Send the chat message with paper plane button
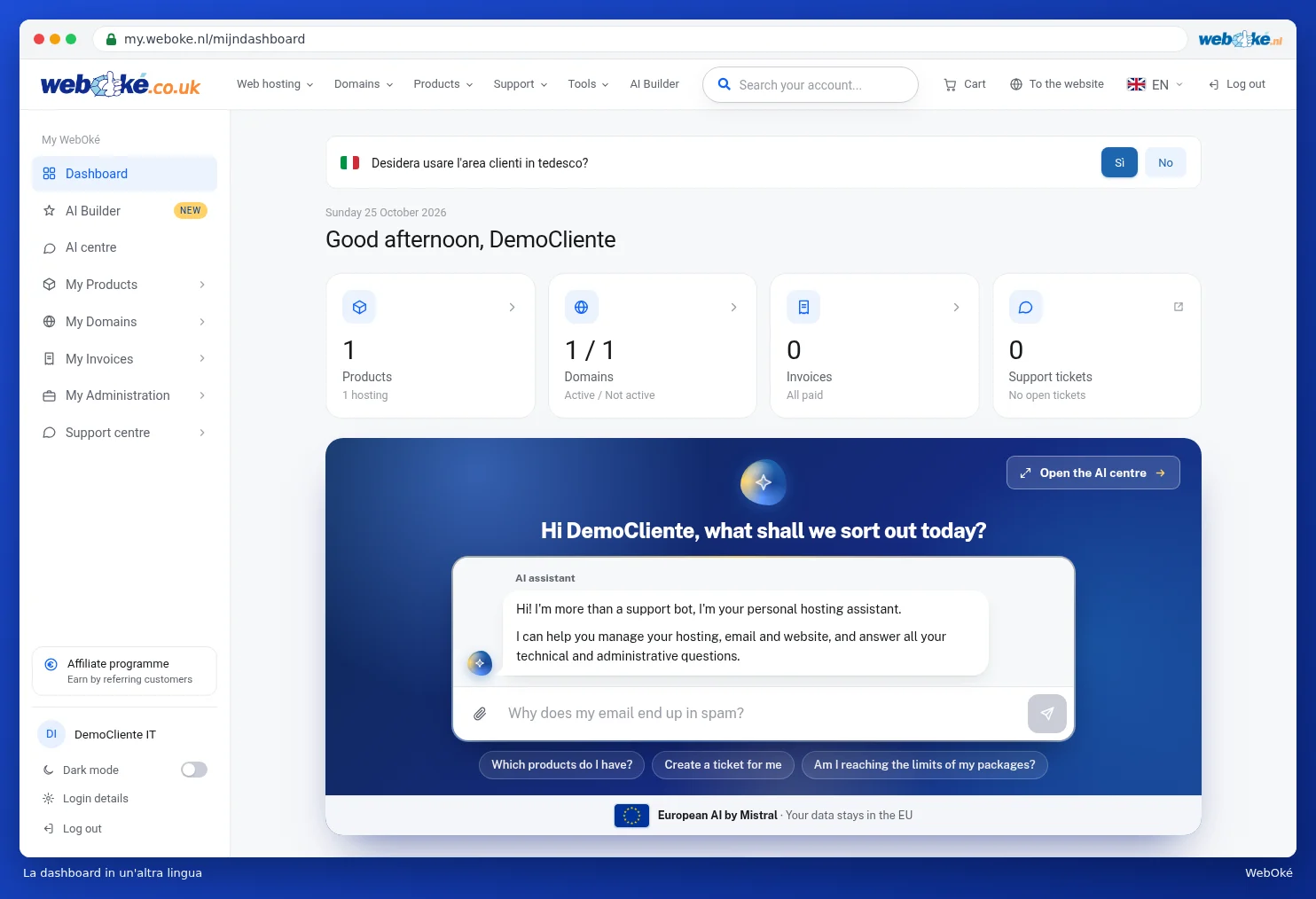 [1046, 714]
